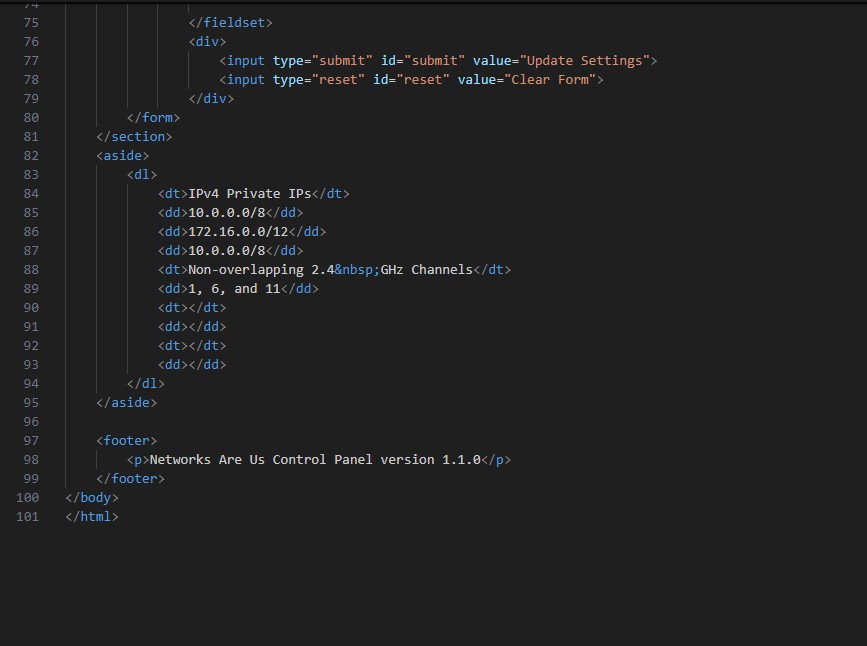This screenshot has width=867, height=646.
Task: Click the "Networks Are Us Control Panel" text
Action: tap(261, 460)
